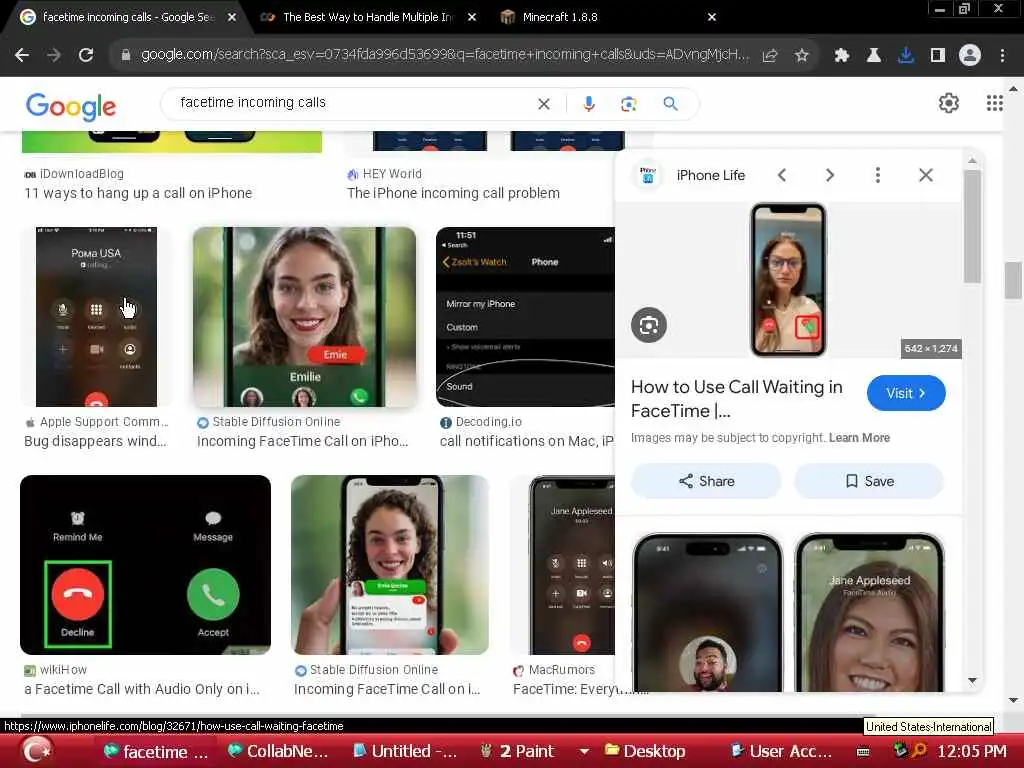Open the iPhone Life source name

[x=711, y=175]
